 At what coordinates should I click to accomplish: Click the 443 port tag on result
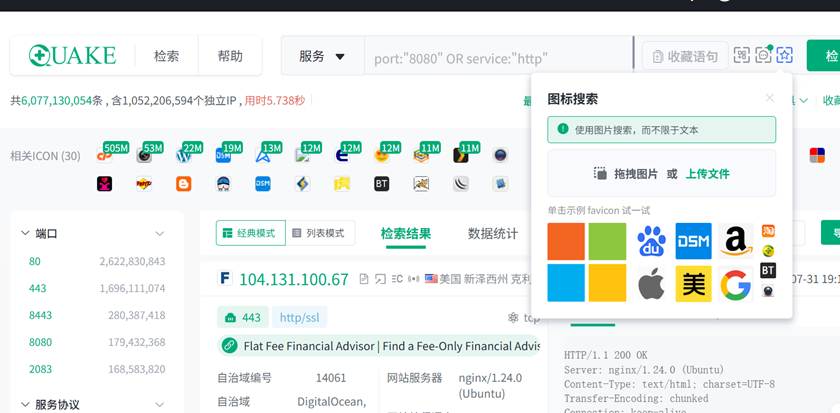coord(243,317)
